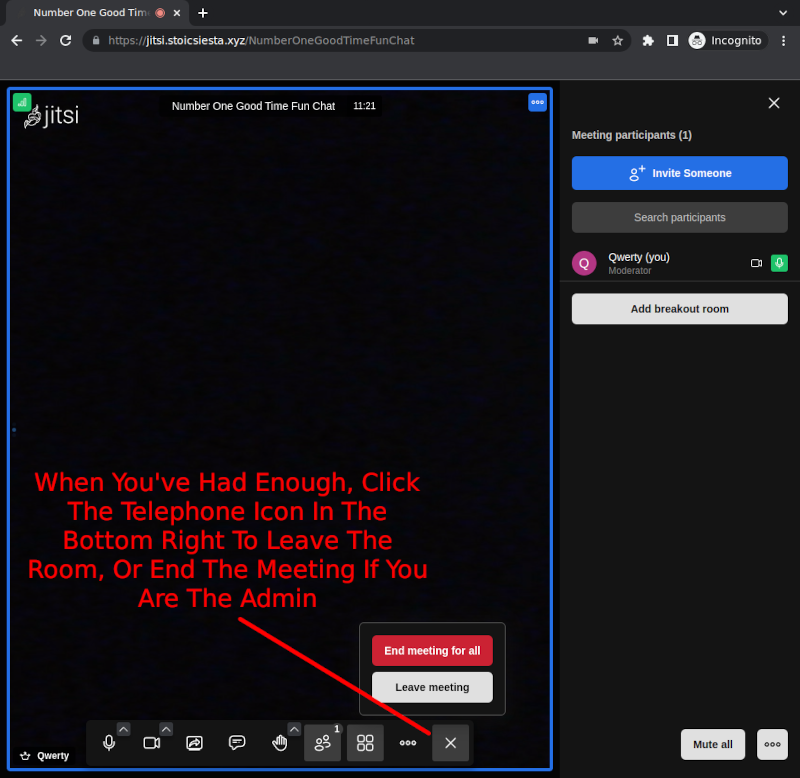Expand the reactions menu chevron

click(x=294, y=729)
